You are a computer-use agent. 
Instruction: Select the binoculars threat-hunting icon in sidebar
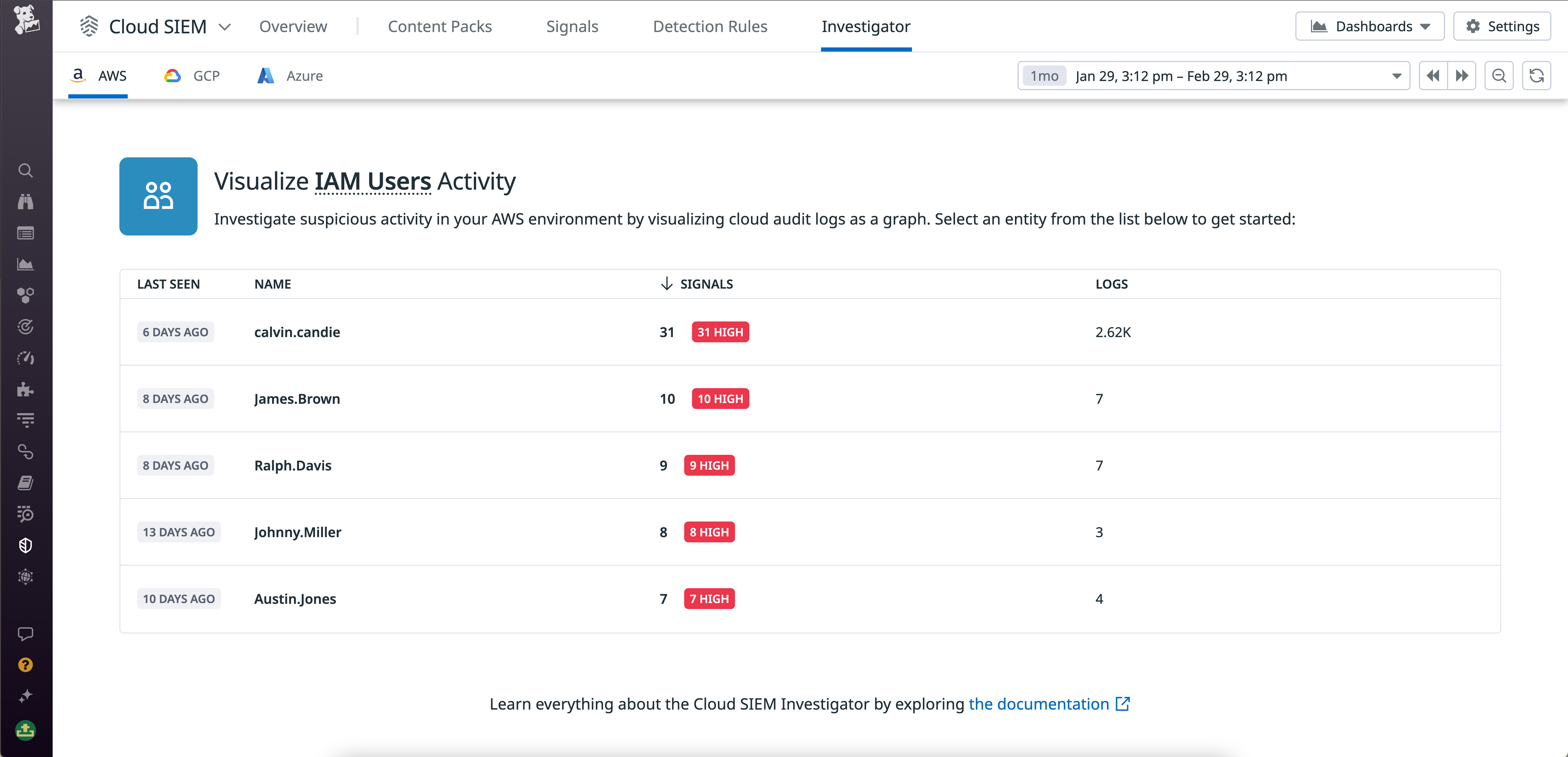[x=25, y=201]
